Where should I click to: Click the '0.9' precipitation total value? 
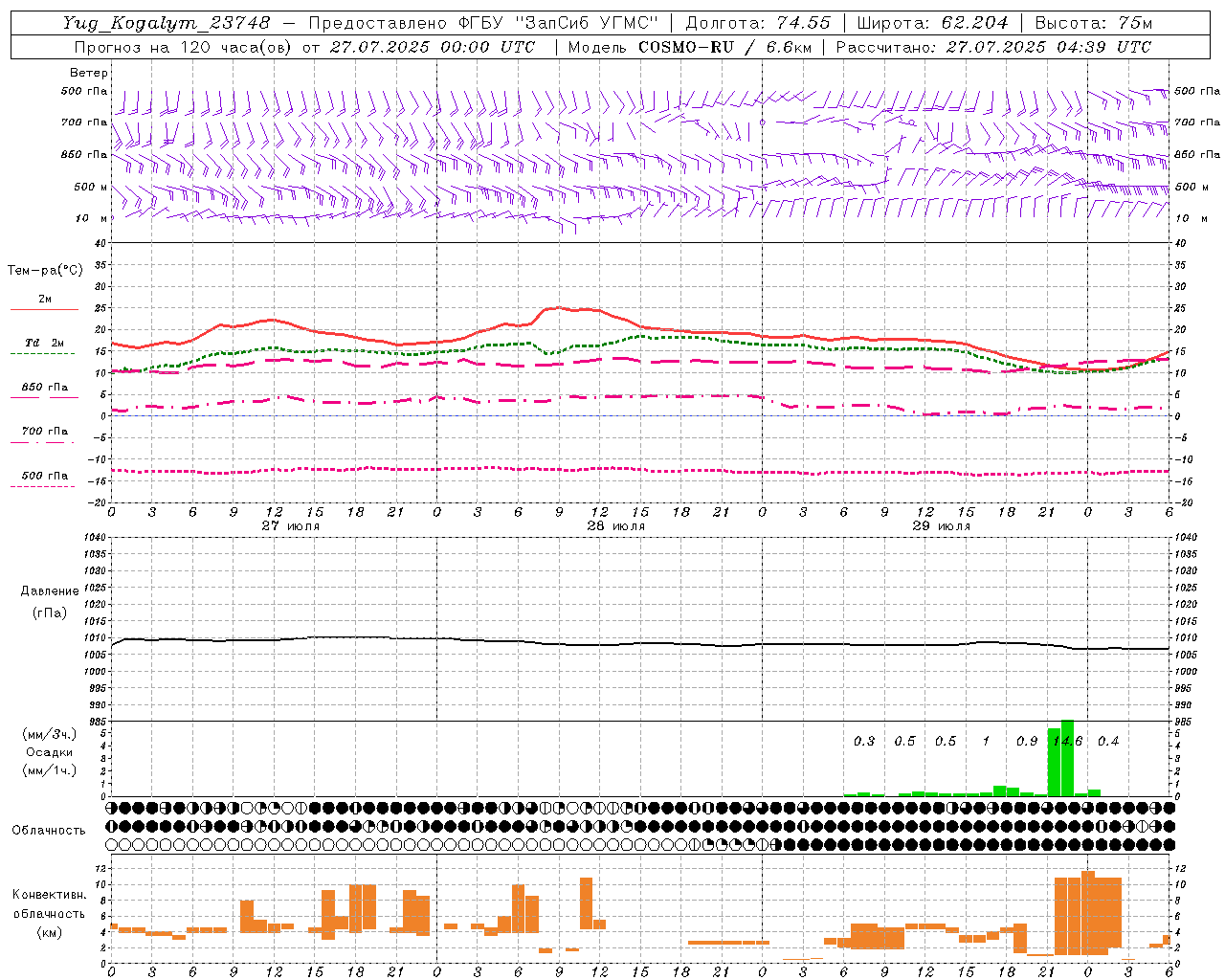[1027, 741]
